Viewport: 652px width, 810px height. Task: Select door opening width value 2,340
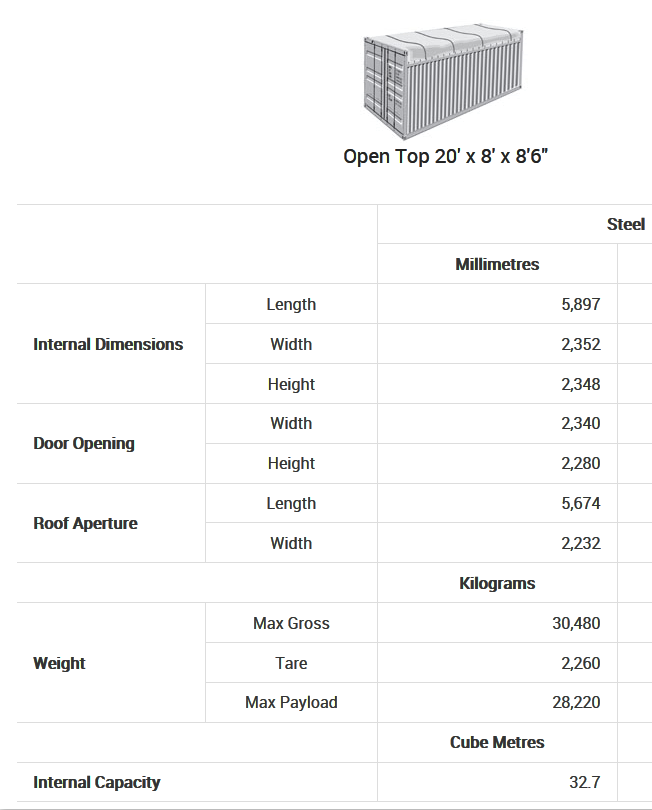point(581,423)
